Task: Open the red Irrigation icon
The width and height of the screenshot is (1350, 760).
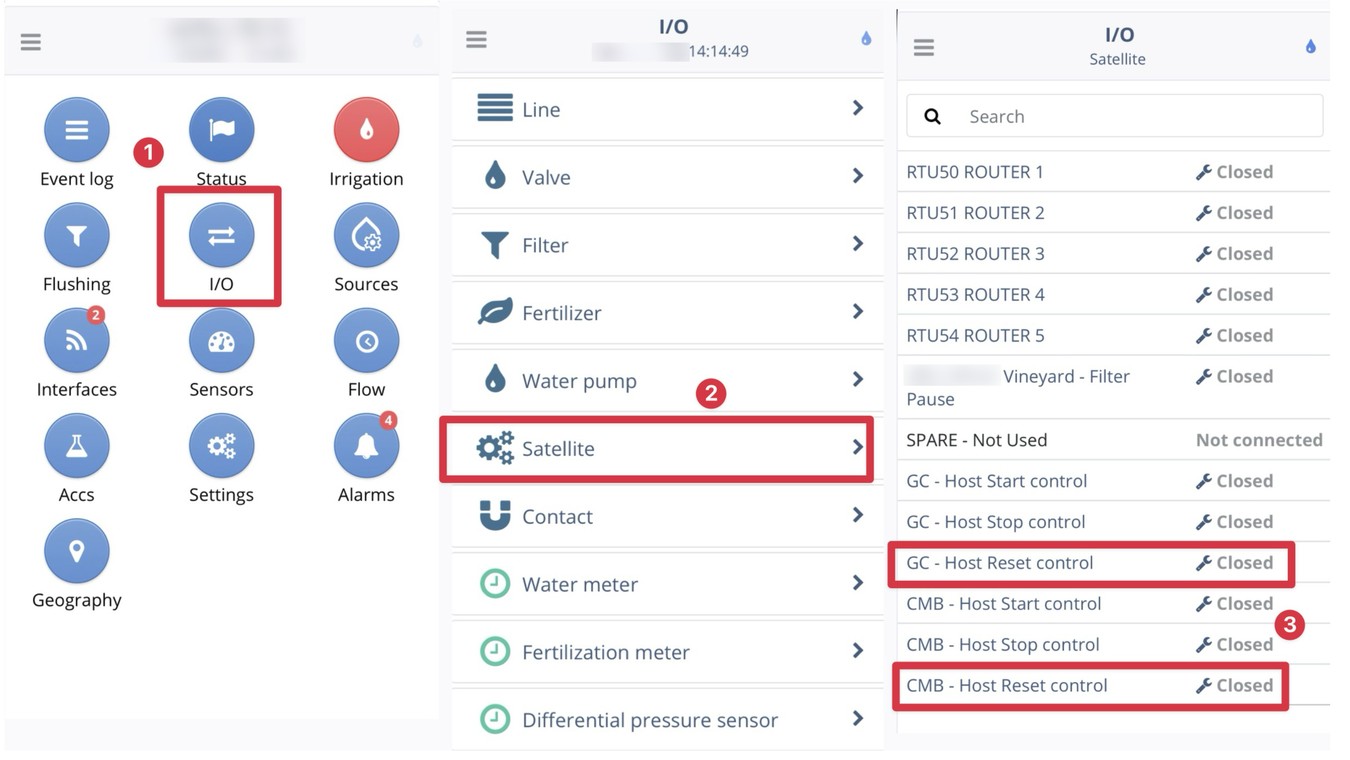Action: (x=366, y=131)
